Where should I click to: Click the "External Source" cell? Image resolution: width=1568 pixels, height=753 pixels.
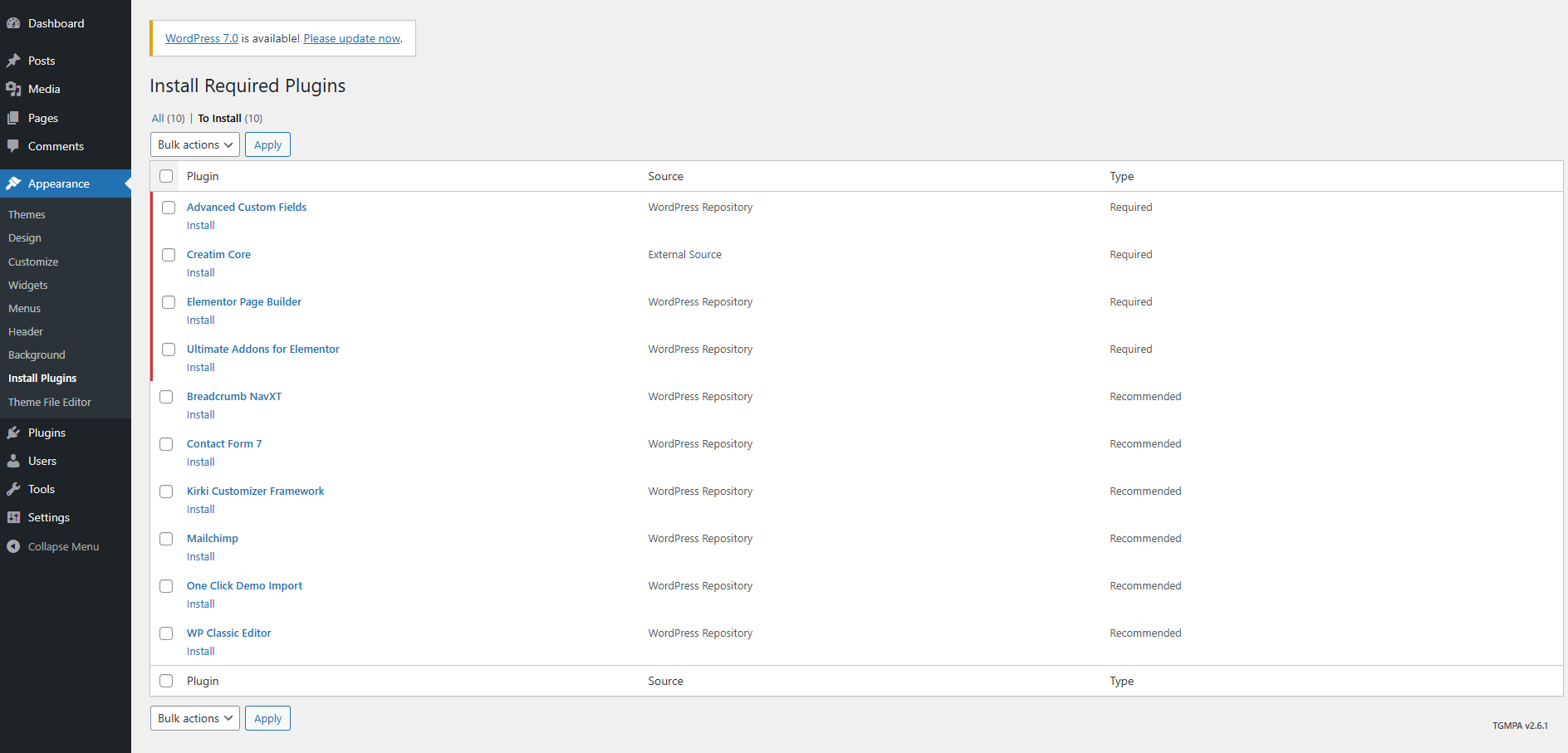(x=685, y=254)
